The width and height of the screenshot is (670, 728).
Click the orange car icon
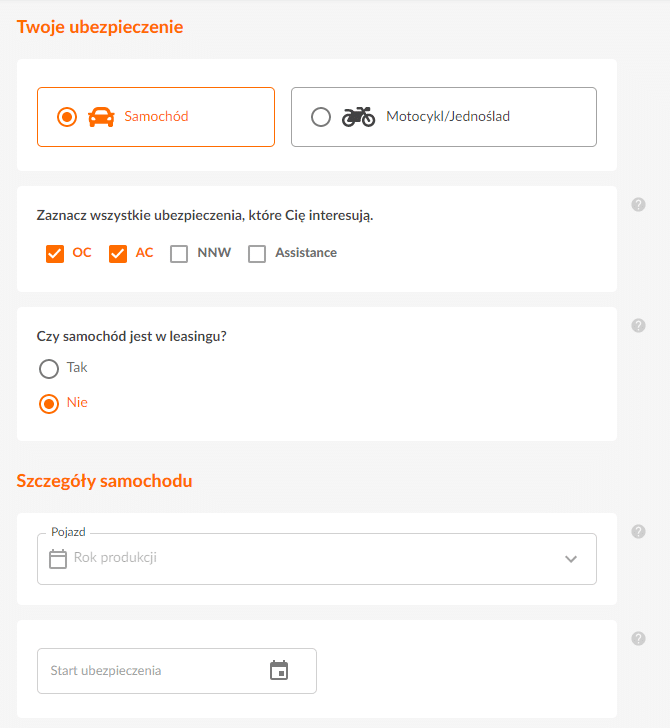[x=101, y=117]
